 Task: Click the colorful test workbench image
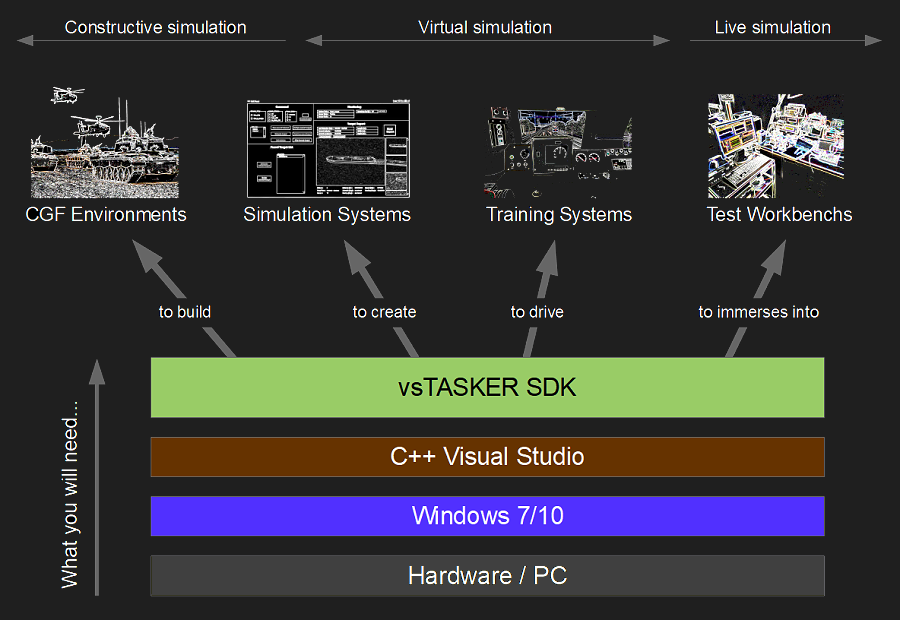tap(775, 146)
